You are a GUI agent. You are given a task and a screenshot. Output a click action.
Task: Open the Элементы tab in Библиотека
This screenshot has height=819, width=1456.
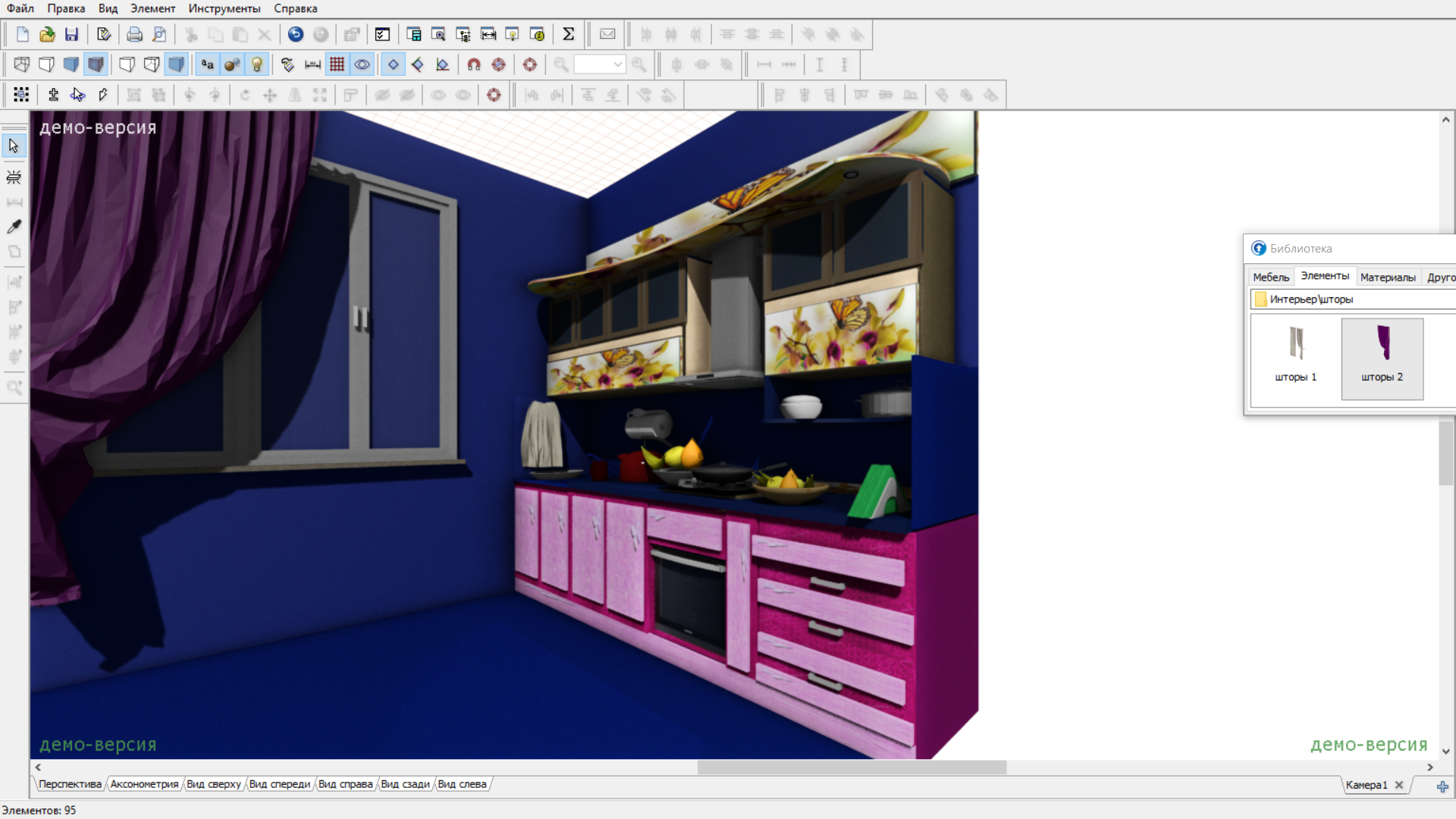(x=1325, y=276)
